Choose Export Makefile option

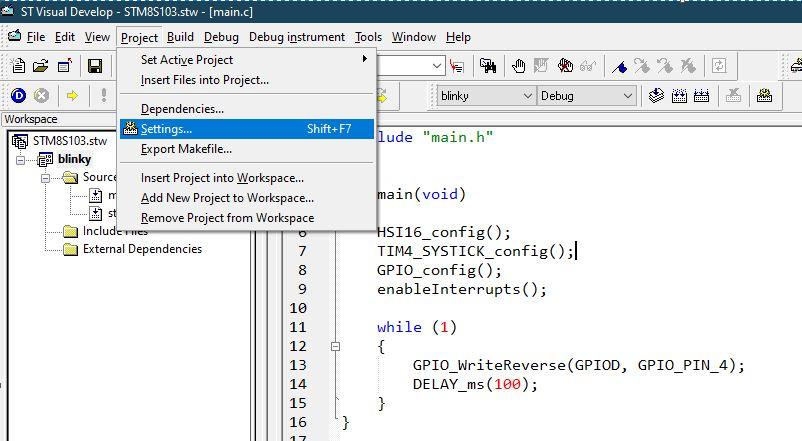coord(247,149)
